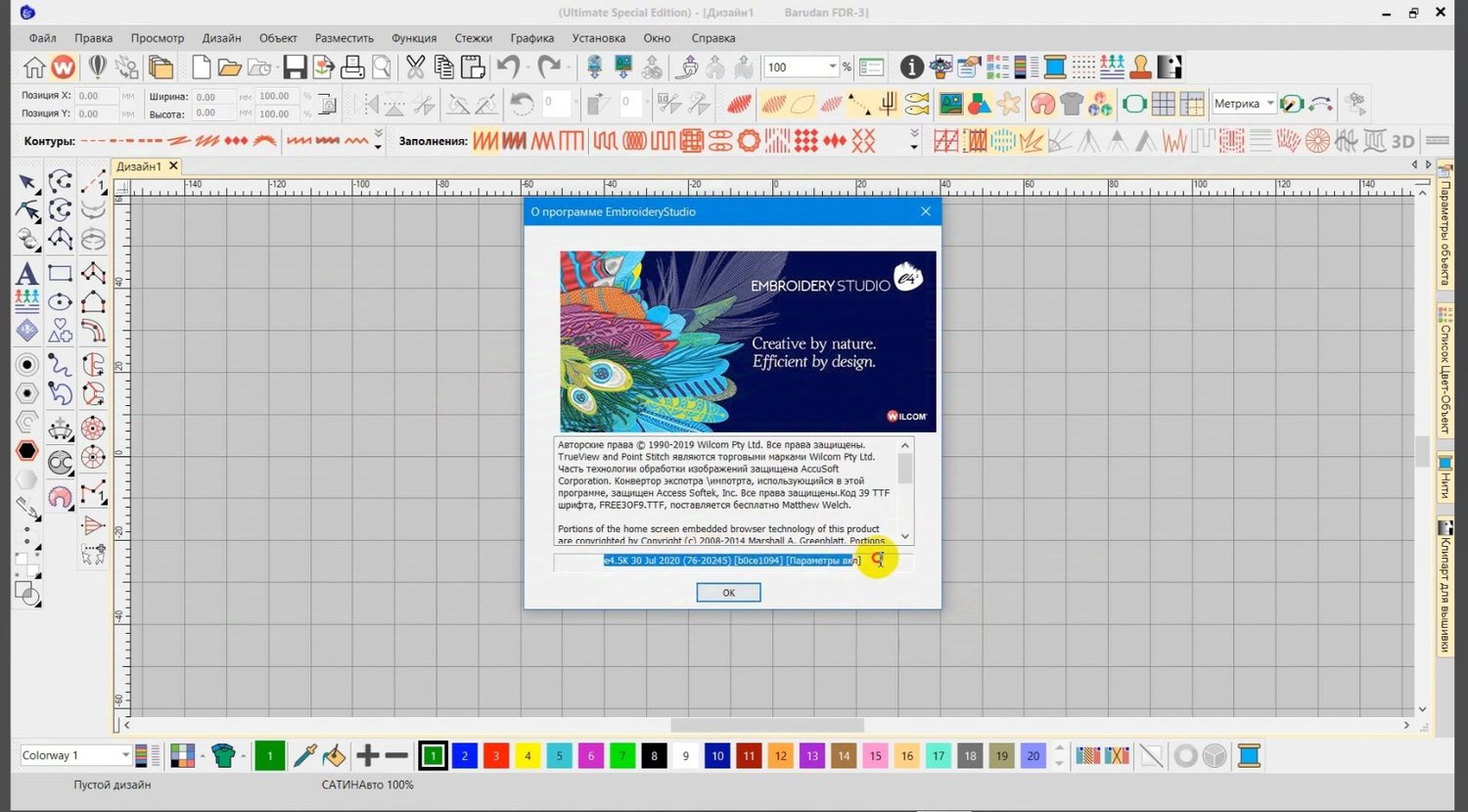Open the Нити side panel

coord(1444,477)
